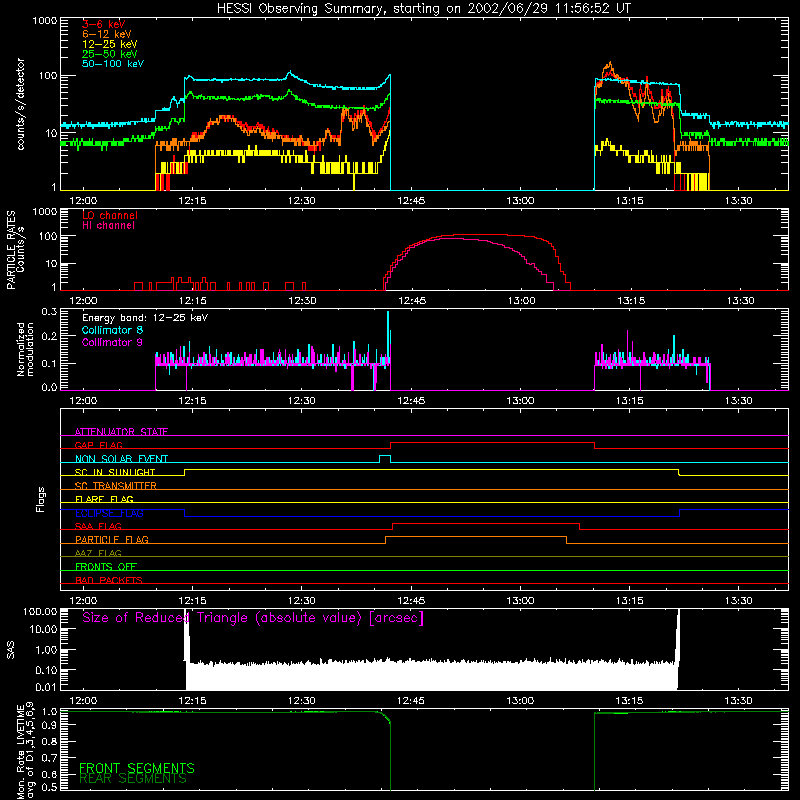Click the 'Normalized modulation' axis label
The height and width of the screenshot is (800, 800).
(25, 349)
